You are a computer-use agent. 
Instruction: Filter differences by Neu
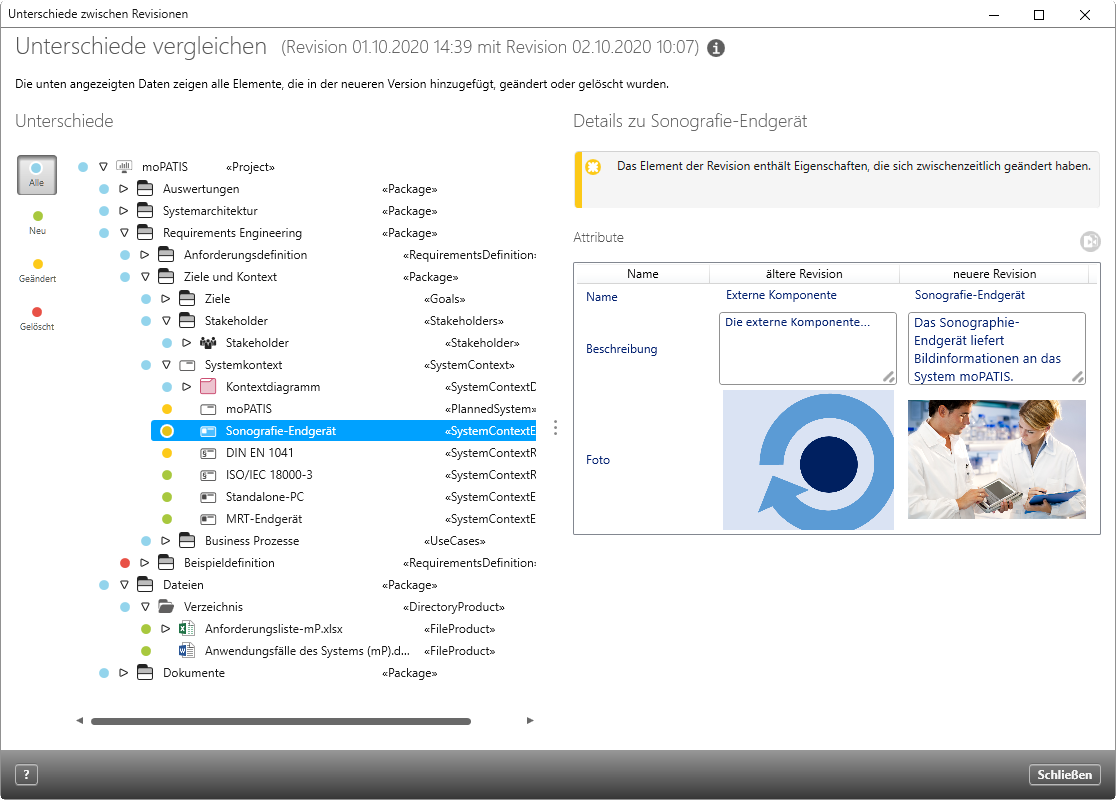[37, 222]
